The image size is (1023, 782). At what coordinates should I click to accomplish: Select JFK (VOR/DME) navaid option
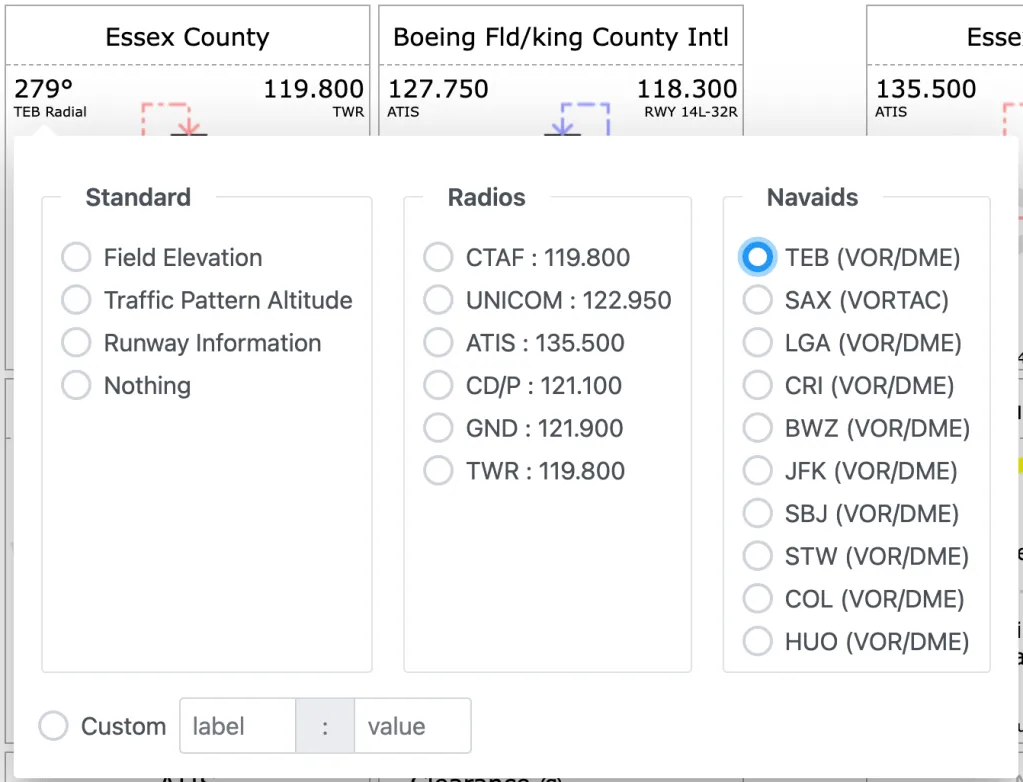tap(758, 471)
